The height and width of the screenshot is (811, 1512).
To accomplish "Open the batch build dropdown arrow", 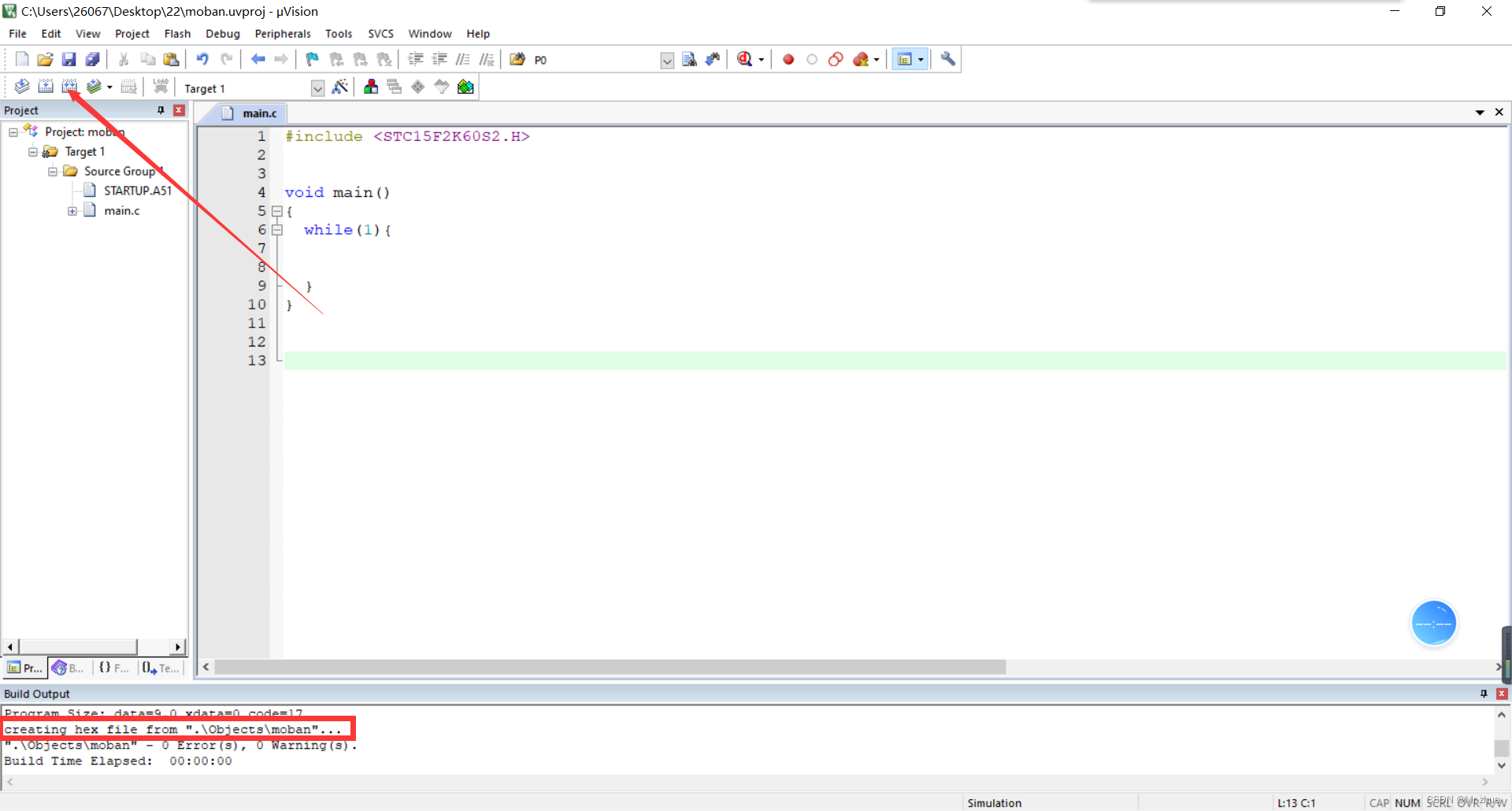I will tap(109, 87).
